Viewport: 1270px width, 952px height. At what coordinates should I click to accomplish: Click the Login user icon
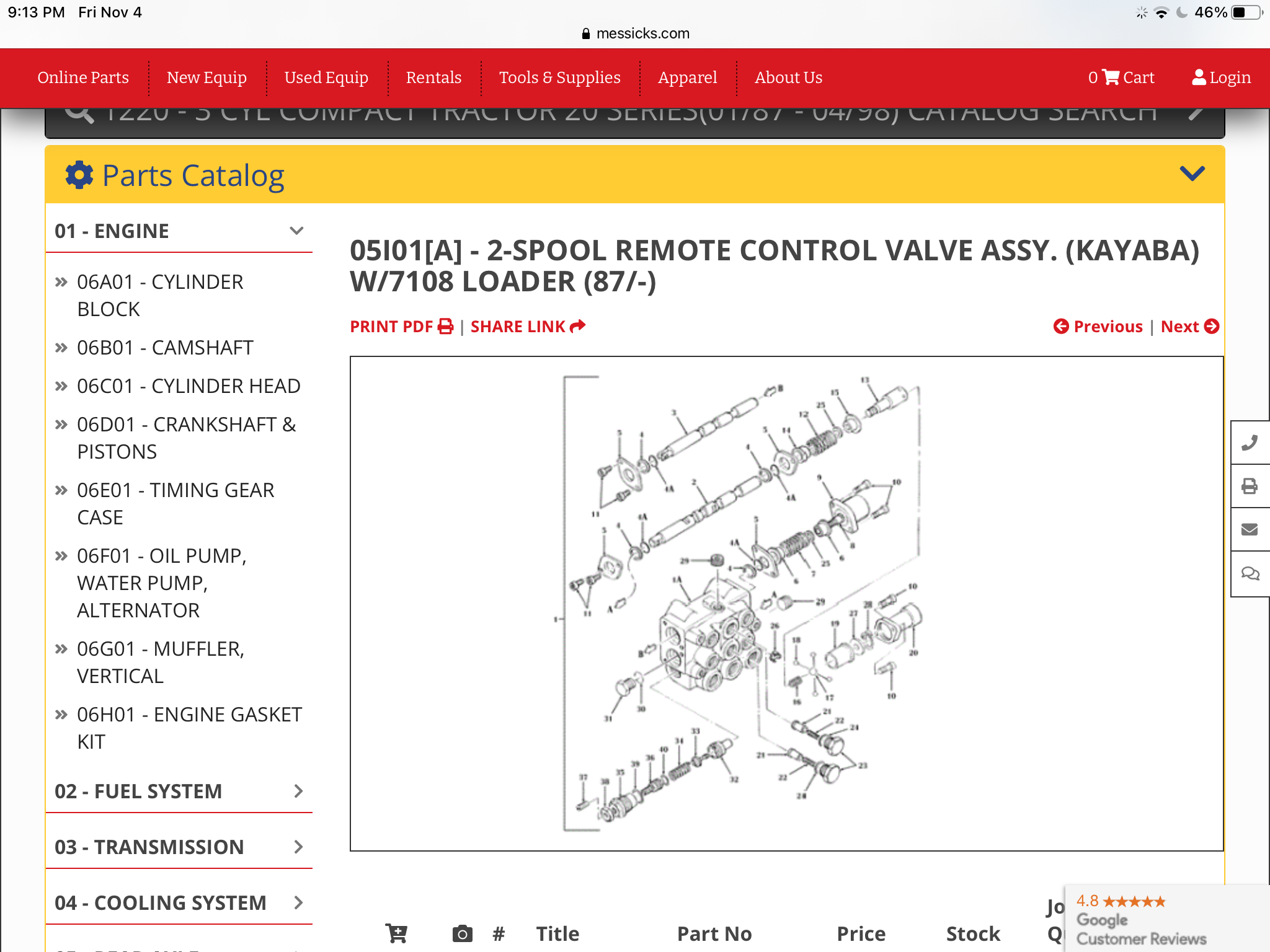coord(1199,77)
